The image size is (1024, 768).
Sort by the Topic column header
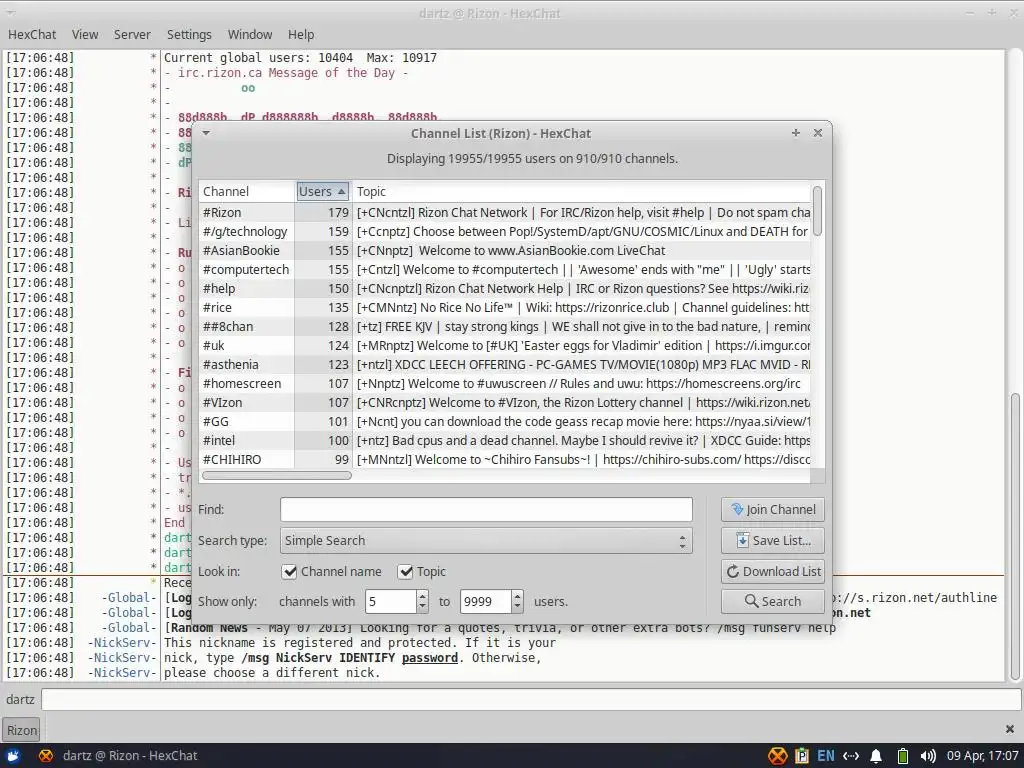(581, 191)
